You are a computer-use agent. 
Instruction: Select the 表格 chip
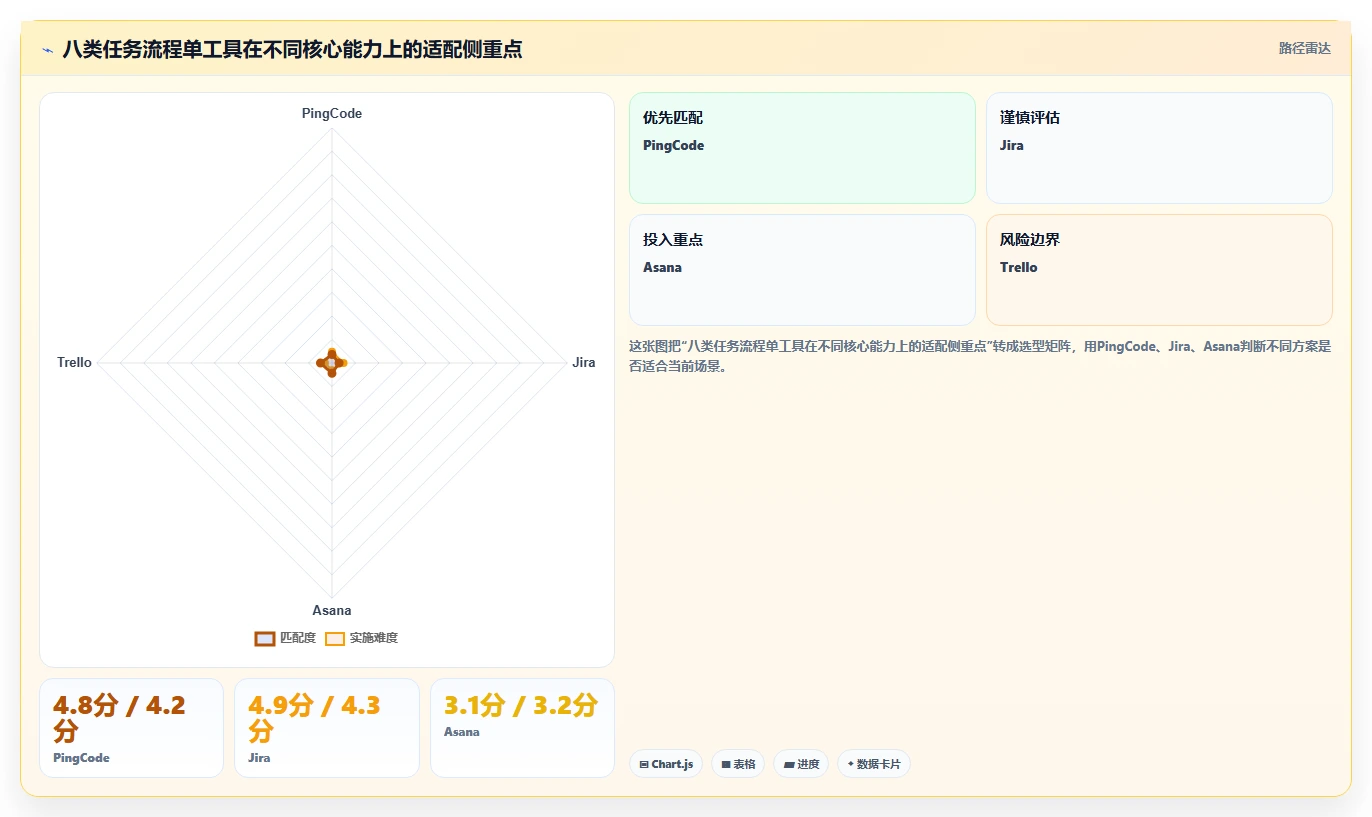pyautogui.click(x=738, y=764)
